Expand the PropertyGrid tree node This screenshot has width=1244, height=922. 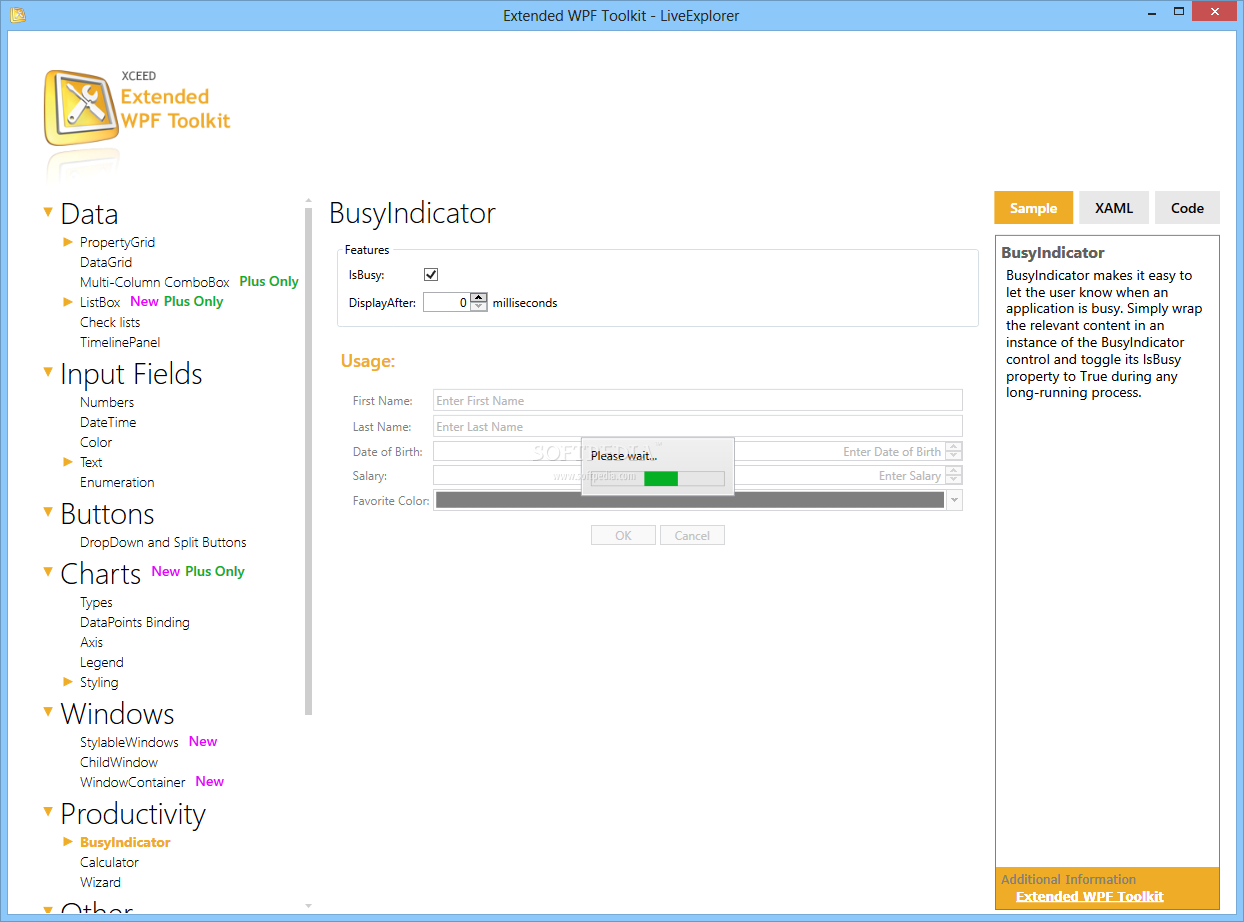point(68,242)
